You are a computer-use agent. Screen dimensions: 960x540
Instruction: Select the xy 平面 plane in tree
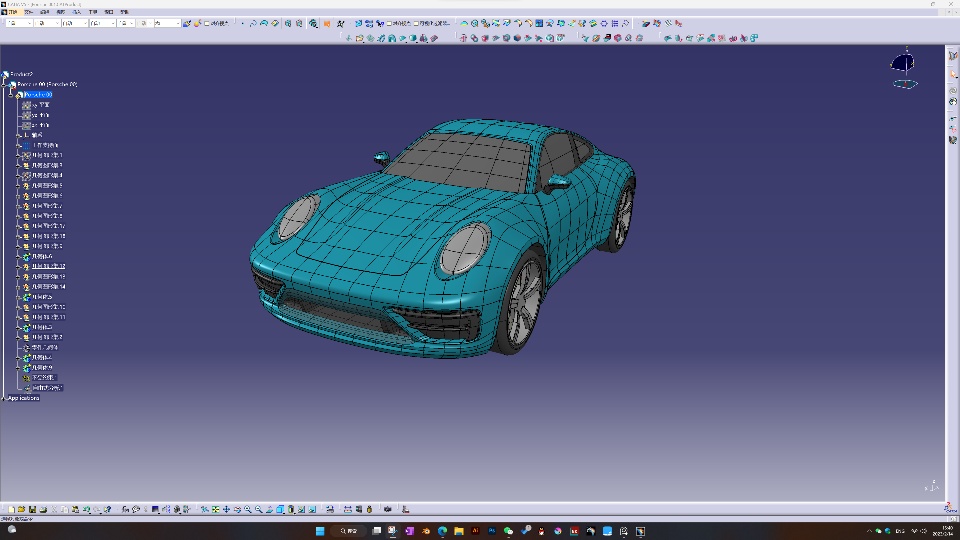40,105
